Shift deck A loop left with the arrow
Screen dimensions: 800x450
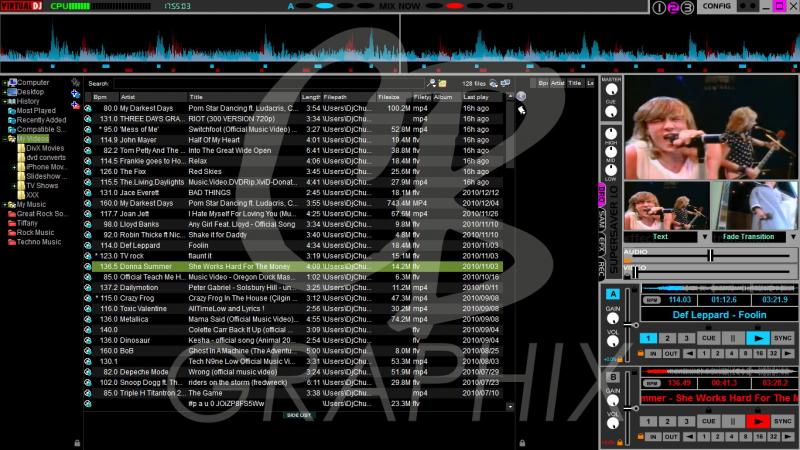689,353
